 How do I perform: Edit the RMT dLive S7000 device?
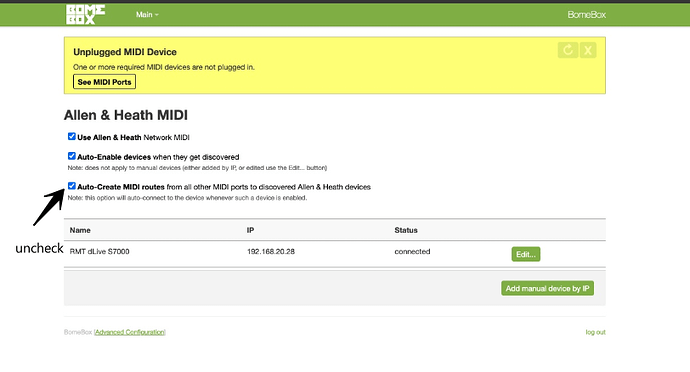(x=525, y=254)
